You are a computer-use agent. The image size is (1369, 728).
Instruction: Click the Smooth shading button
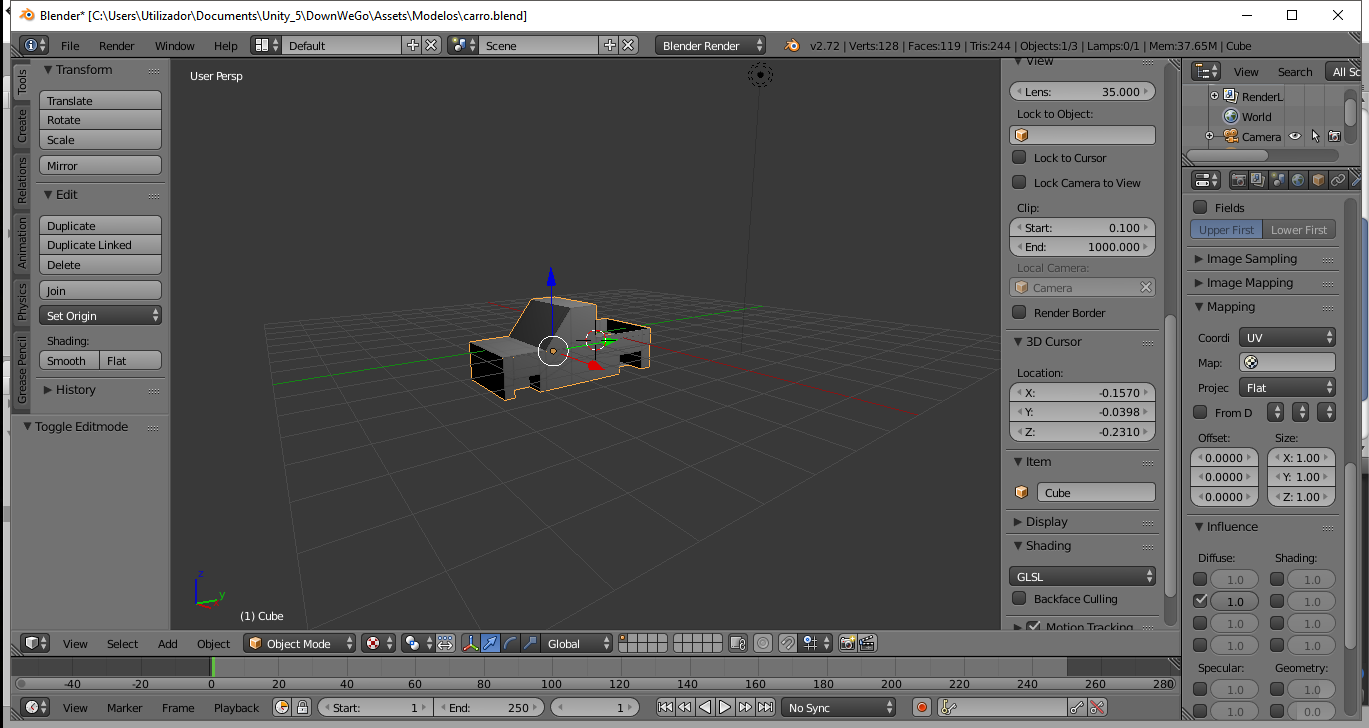pos(67,360)
